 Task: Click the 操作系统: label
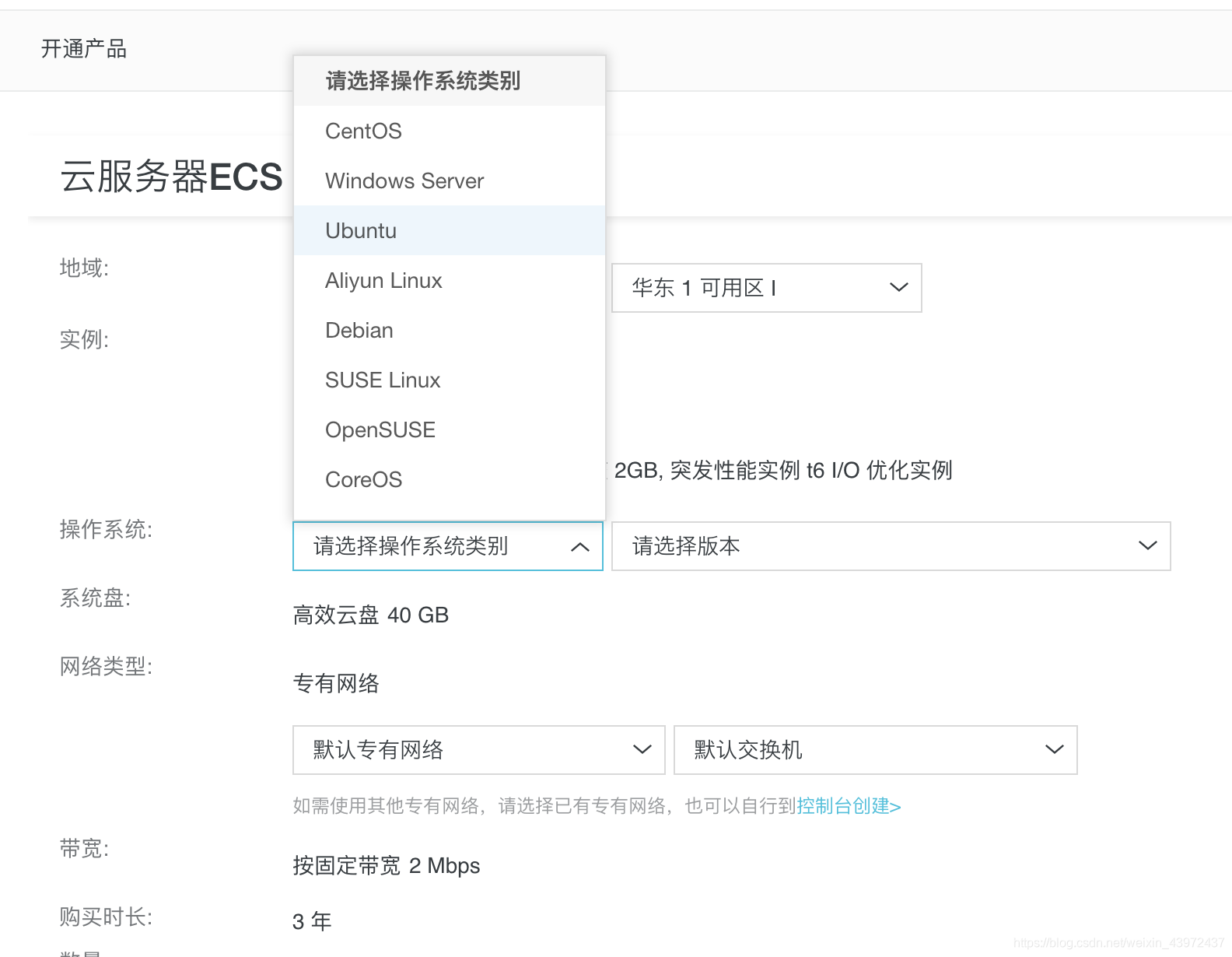(107, 530)
